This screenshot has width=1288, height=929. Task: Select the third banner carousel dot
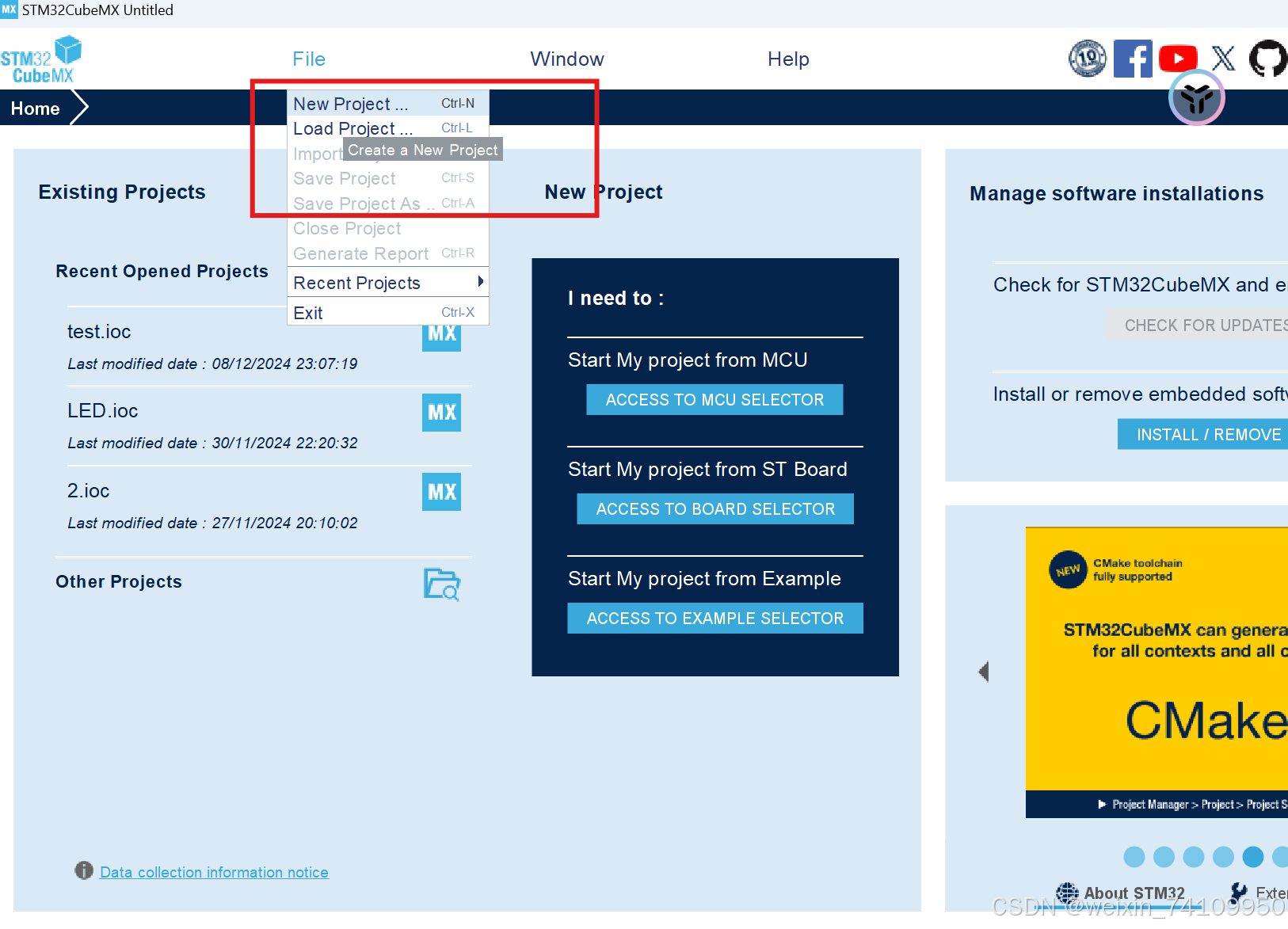pyautogui.click(x=1194, y=857)
